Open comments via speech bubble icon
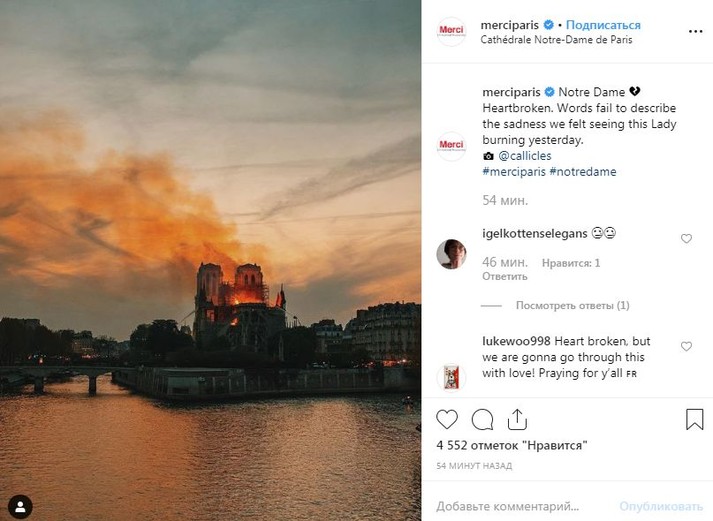The image size is (713, 521). pyautogui.click(x=482, y=419)
